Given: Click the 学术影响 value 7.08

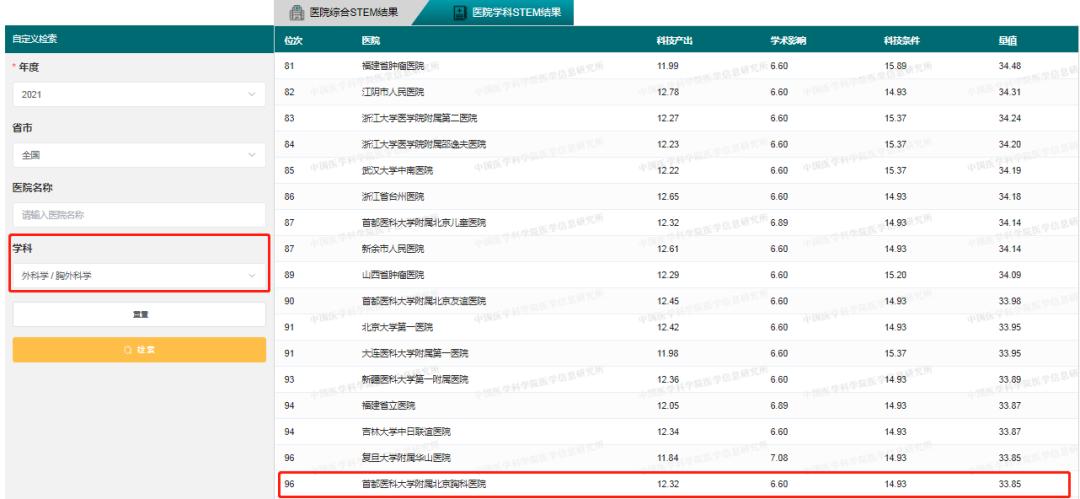Looking at the screenshot, I should coord(779,458).
